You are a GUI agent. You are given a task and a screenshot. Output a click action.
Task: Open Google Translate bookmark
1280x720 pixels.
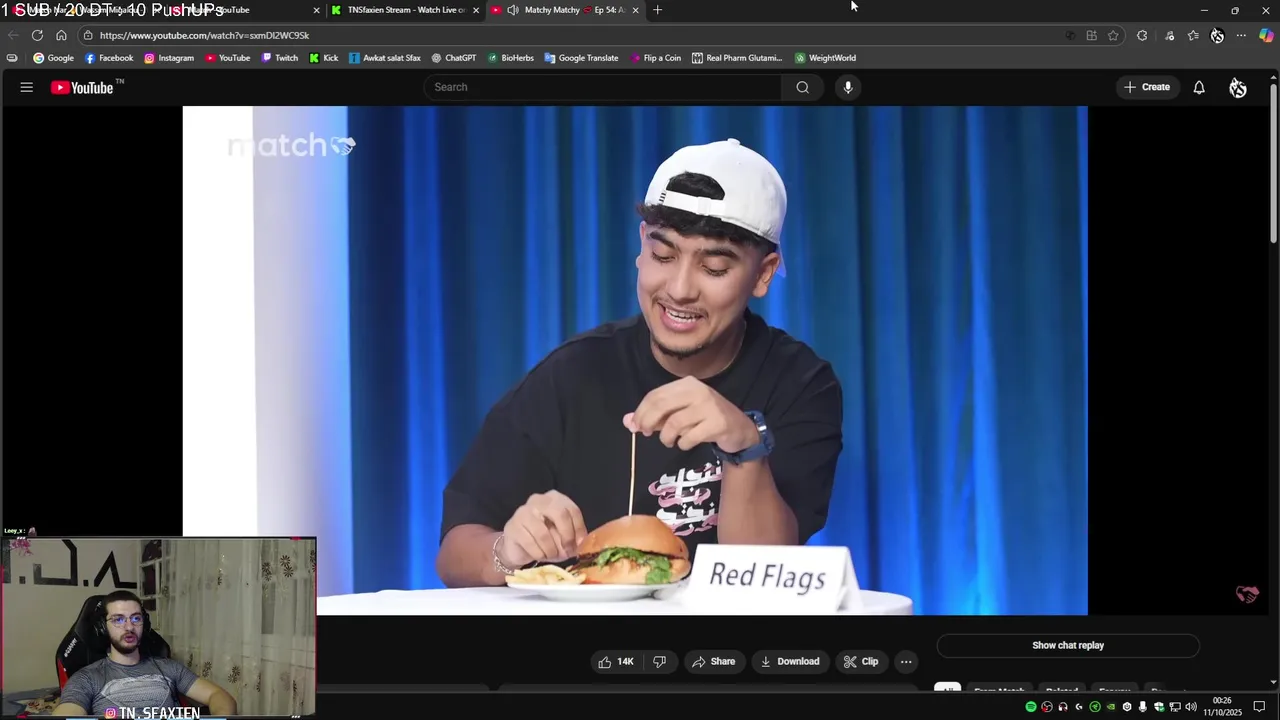click(x=581, y=58)
